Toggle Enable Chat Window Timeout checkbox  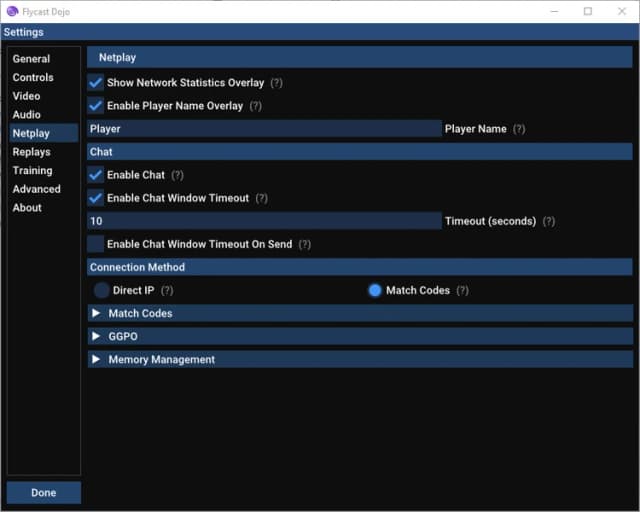96,198
